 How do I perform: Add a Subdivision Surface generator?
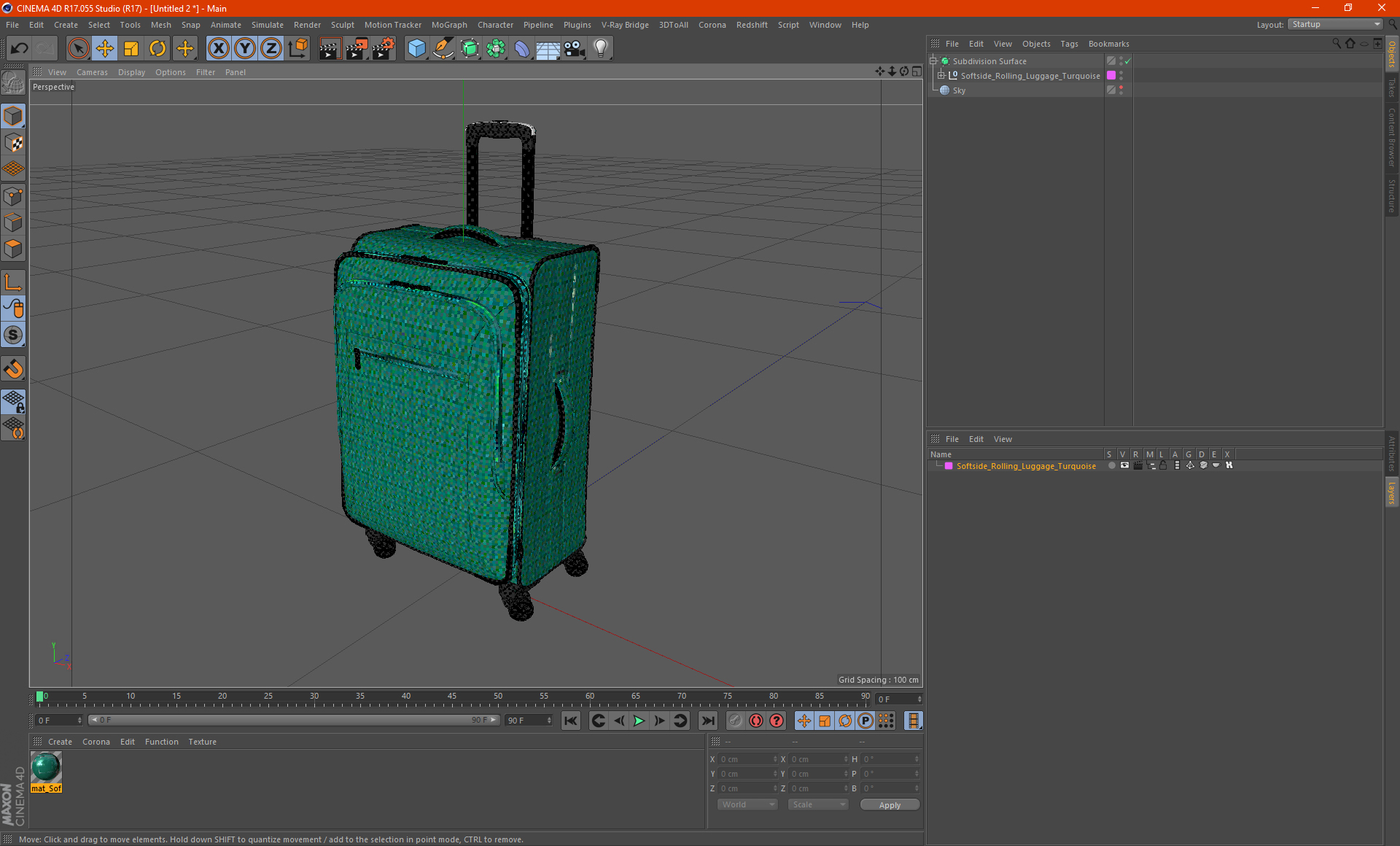[470, 48]
